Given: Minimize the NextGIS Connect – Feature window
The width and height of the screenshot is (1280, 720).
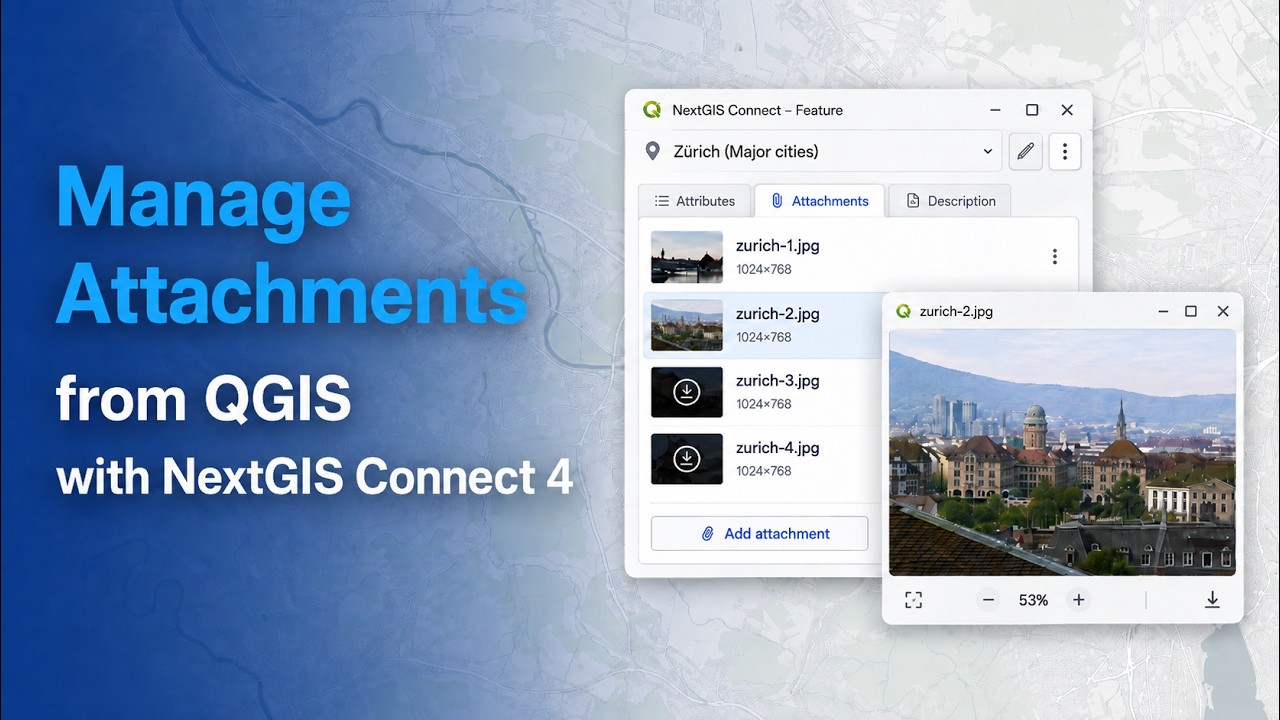Looking at the screenshot, I should point(996,110).
